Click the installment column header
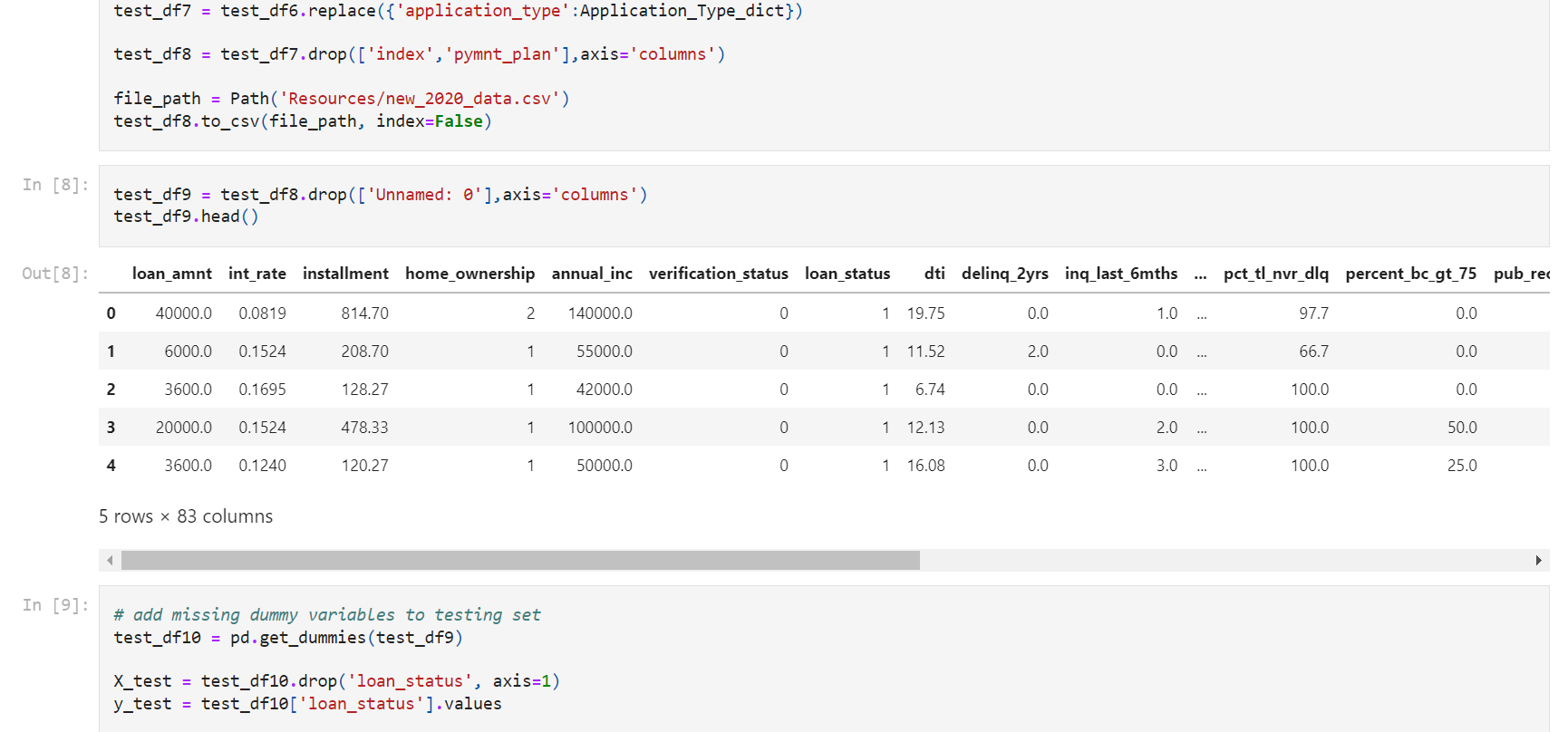The image size is (1568, 732). pyautogui.click(x=345, y=274)
